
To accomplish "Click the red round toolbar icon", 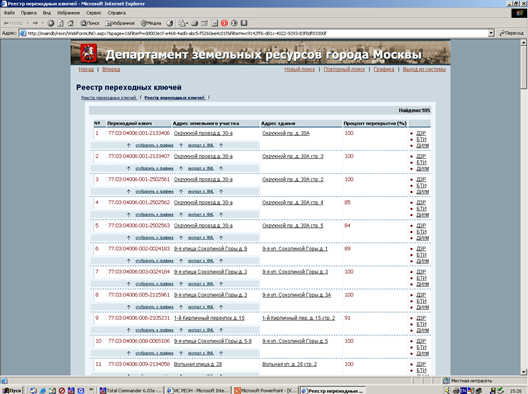I will tap(225, 23).
